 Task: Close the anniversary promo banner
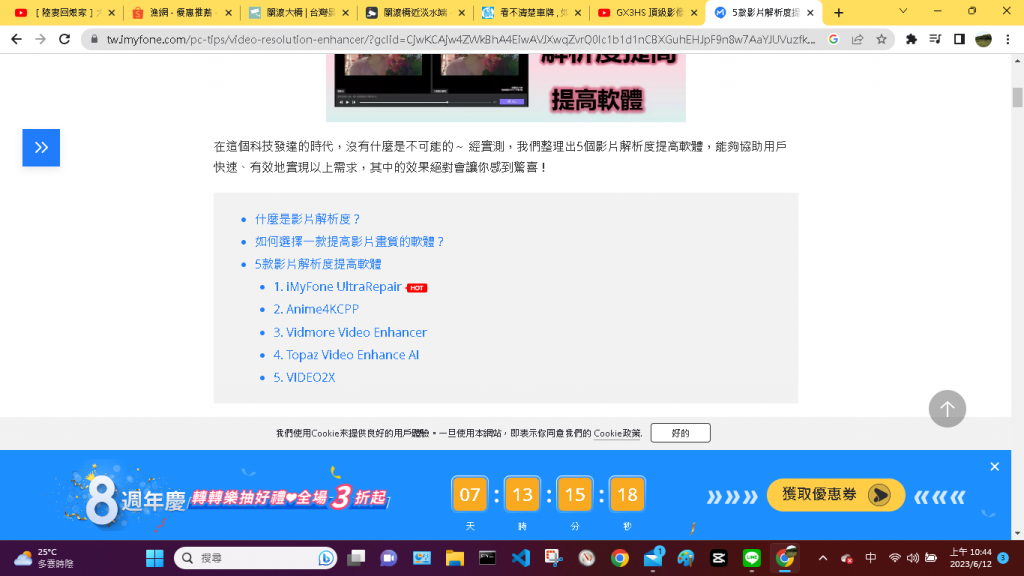click(994, 466)
